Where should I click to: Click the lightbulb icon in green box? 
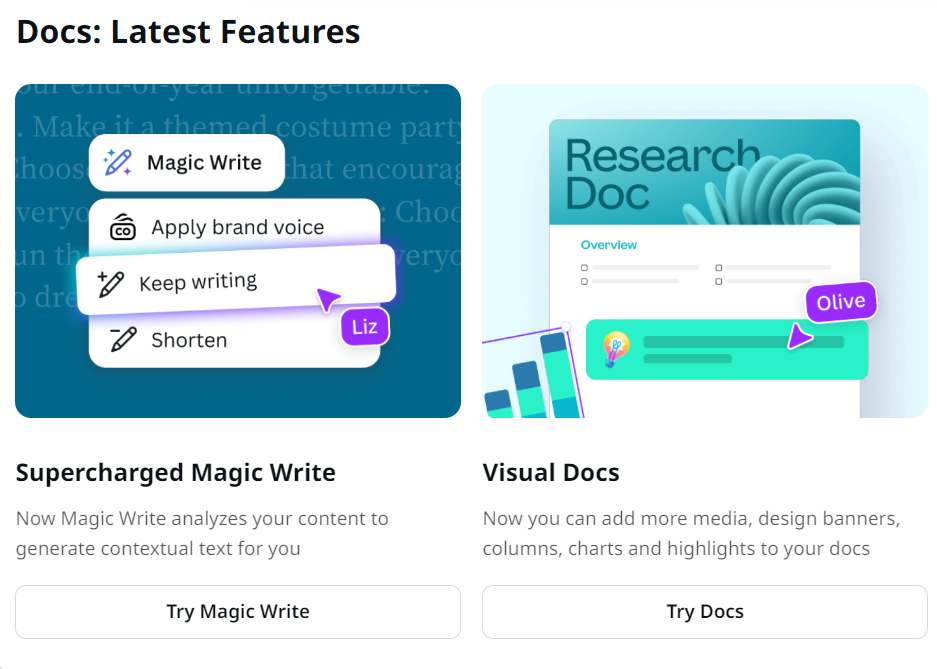click(616, 349)
